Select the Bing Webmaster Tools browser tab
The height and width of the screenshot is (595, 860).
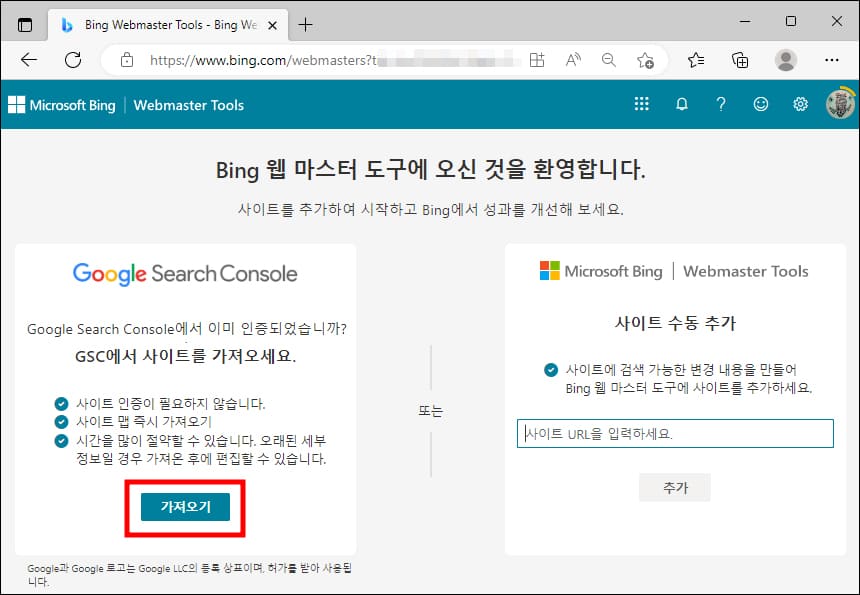point(160,24)
